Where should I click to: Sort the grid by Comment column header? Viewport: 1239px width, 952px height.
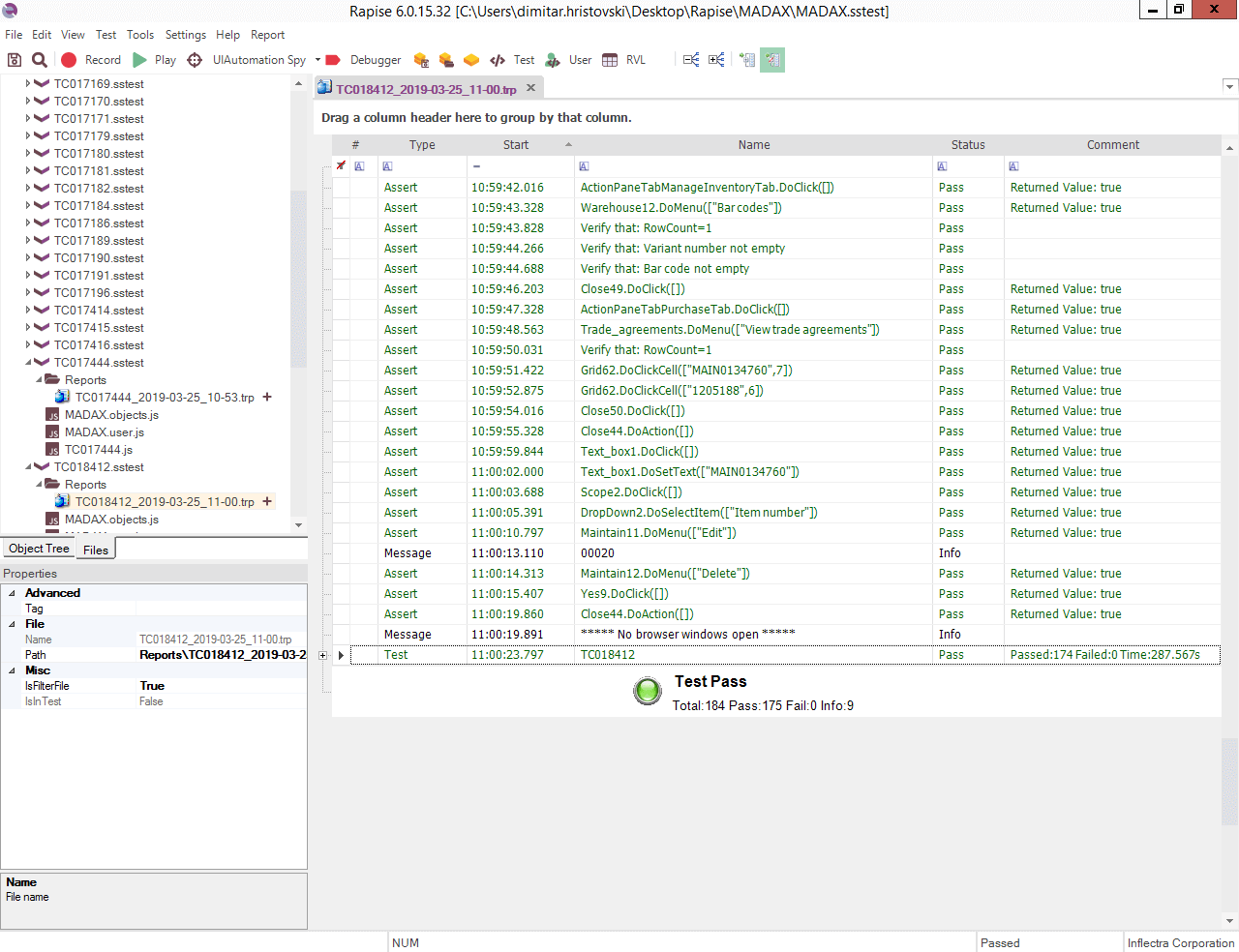[x=1113, y=145]
